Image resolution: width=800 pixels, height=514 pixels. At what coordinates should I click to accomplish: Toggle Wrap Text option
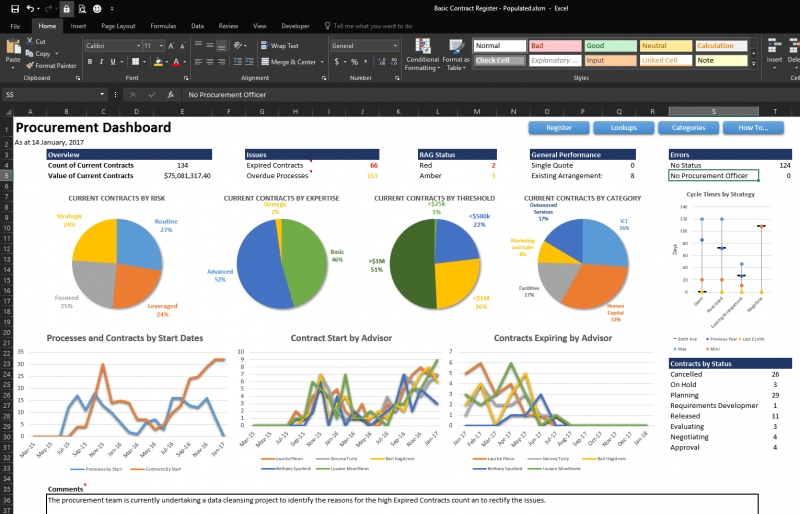pos(280,45)
